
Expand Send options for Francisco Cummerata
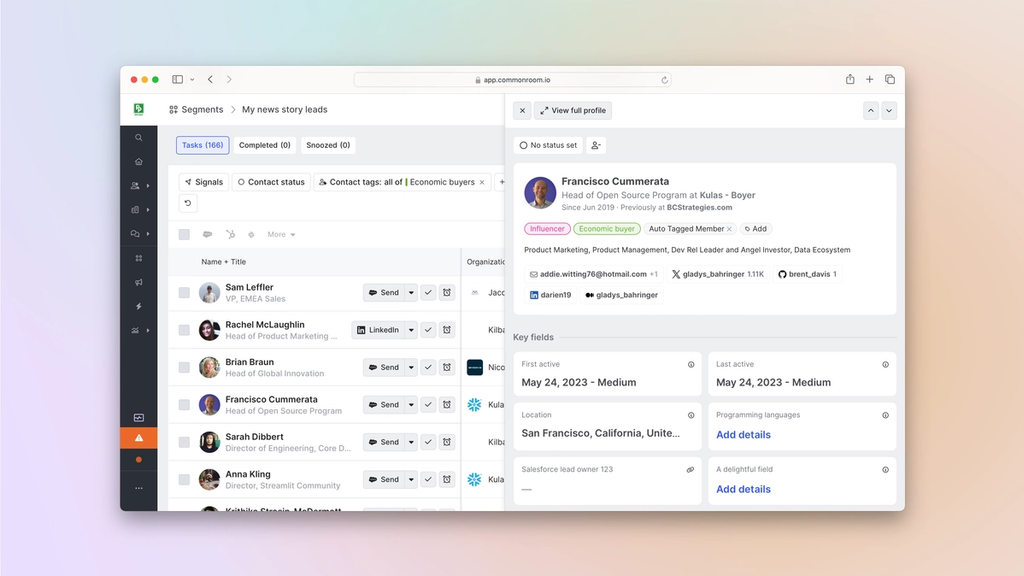tap(411, 404)
